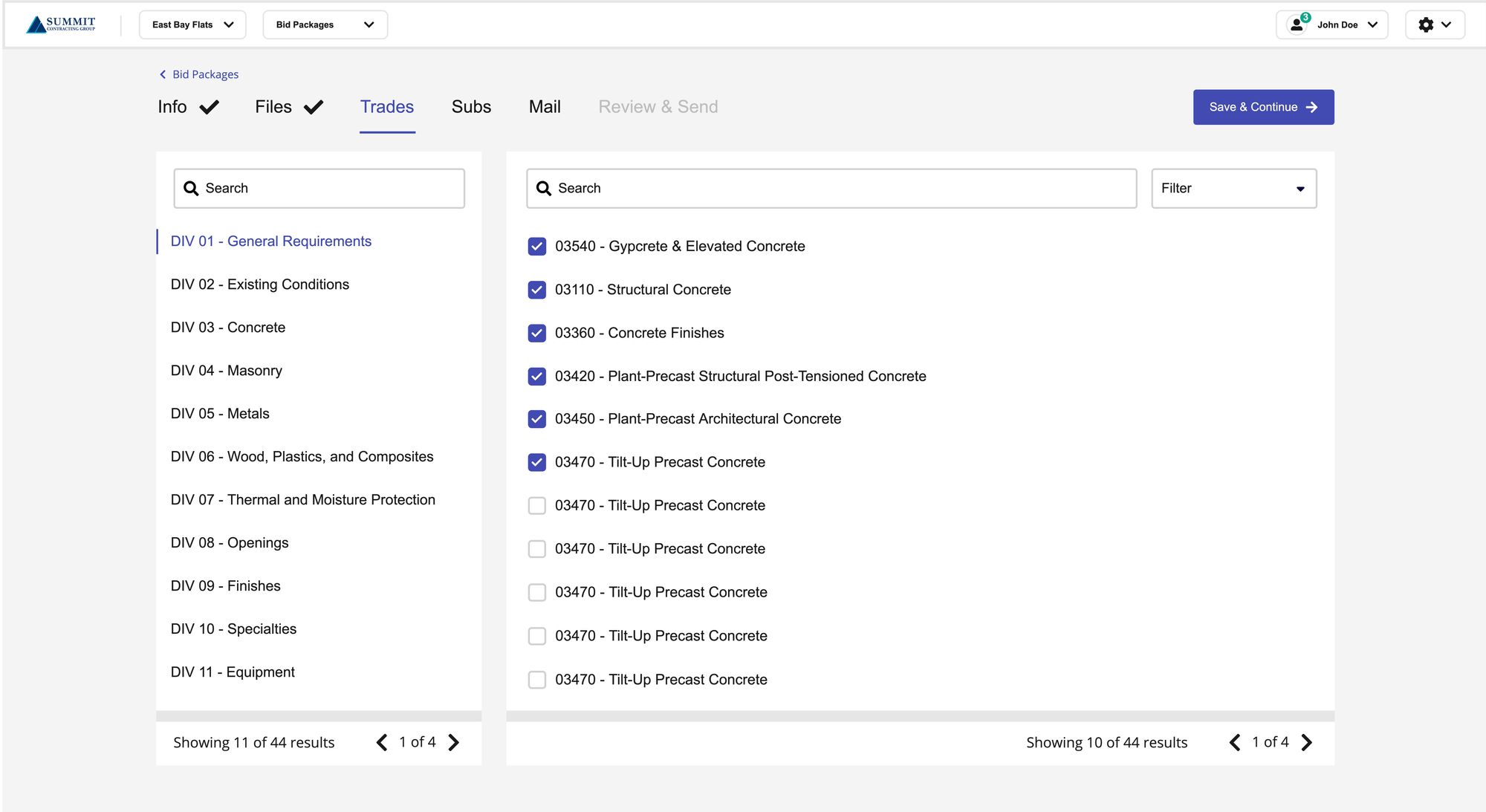Uncheck 03360 - Concrete Finishes checkbox
Image resolution: width=1486 pixels, height=812 pixels.
point(536,333)
